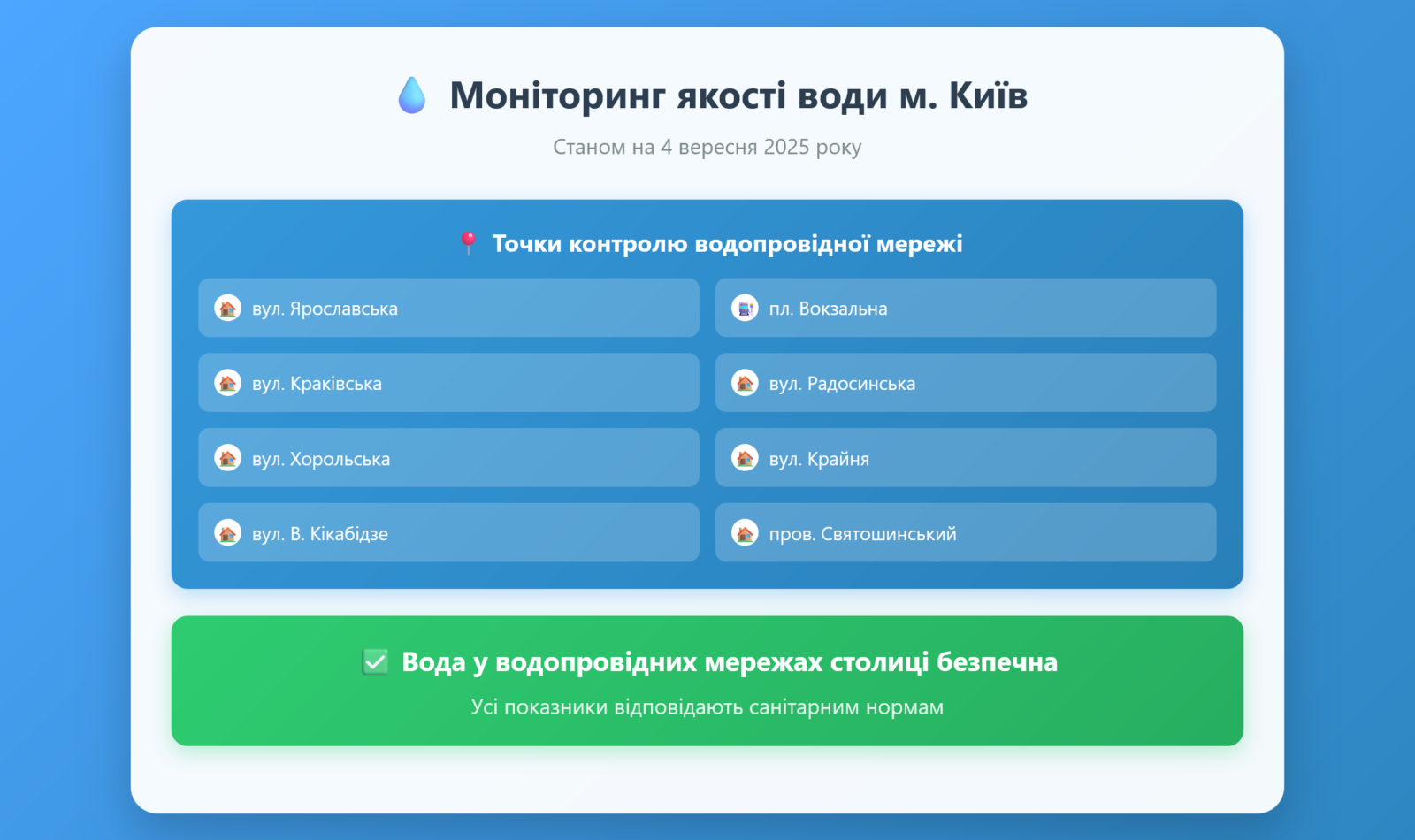Choose the пров. Святошинський list item text
This screenshot has height=840, width=1415.
click(x=862, y=534)
